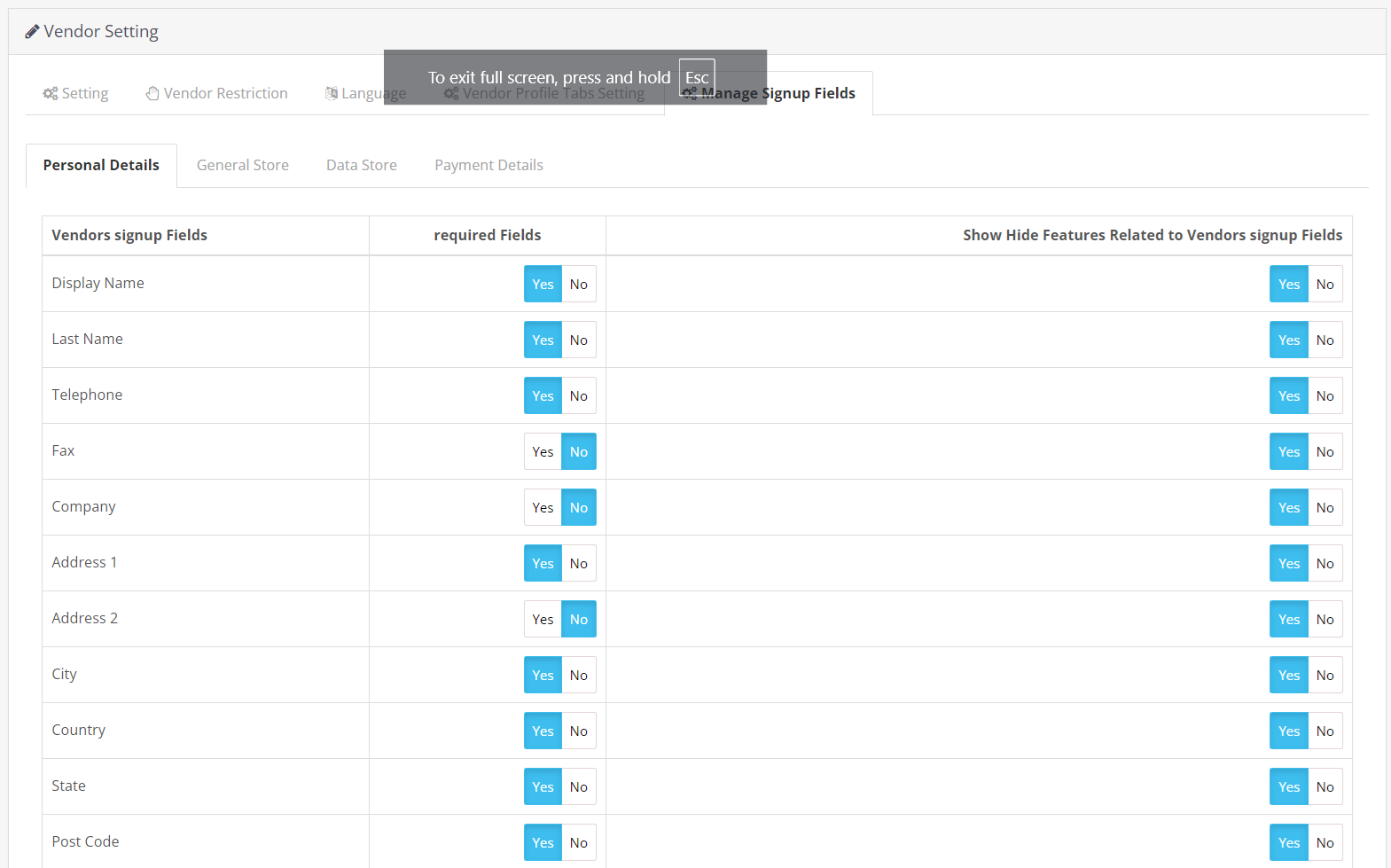Make Company a required field
1391x868 pixels.
[x=543, y=508]
